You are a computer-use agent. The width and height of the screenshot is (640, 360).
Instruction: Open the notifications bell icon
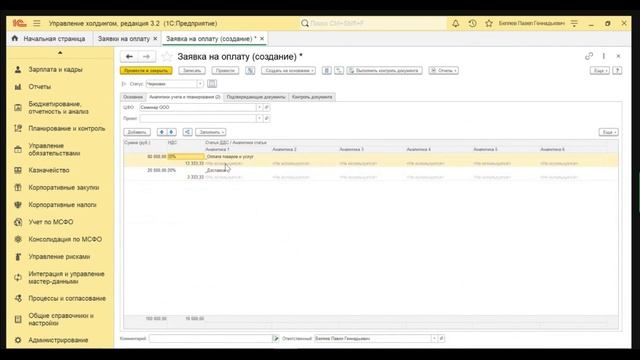(x=456, y=23)
